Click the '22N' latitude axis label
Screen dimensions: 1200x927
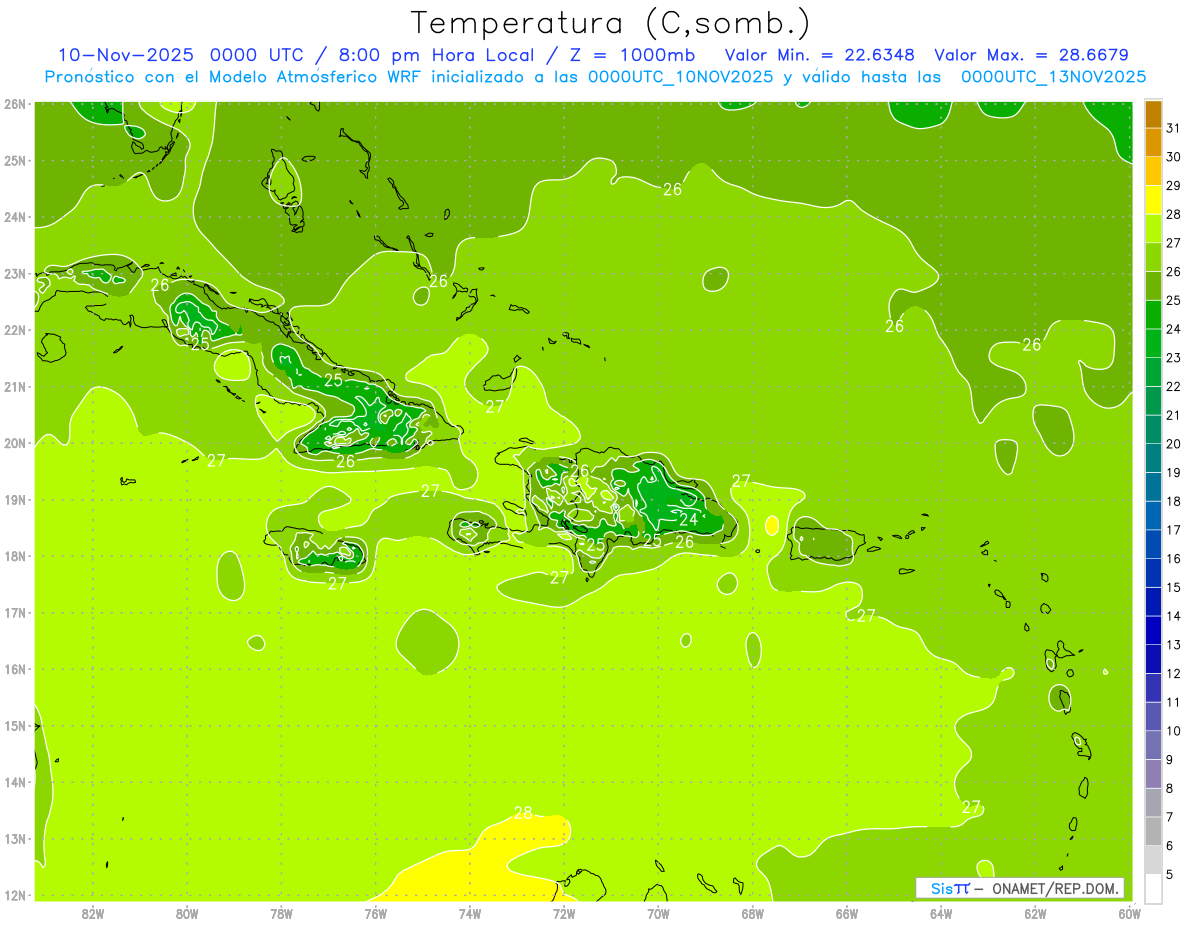pos(15,330)
